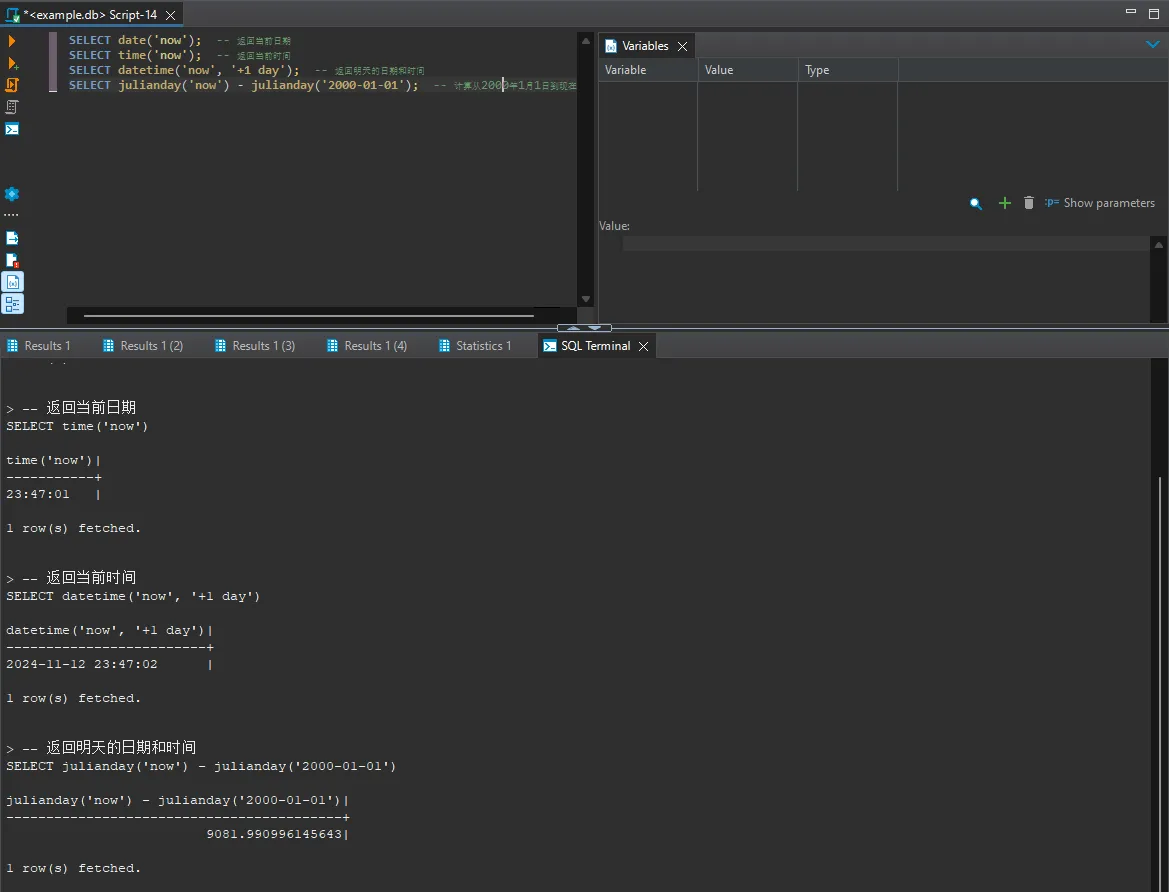Viewport: 1169px width, 892px height.
Task: Toggle the output panel icon with the arrow
Action: point(12,238)
